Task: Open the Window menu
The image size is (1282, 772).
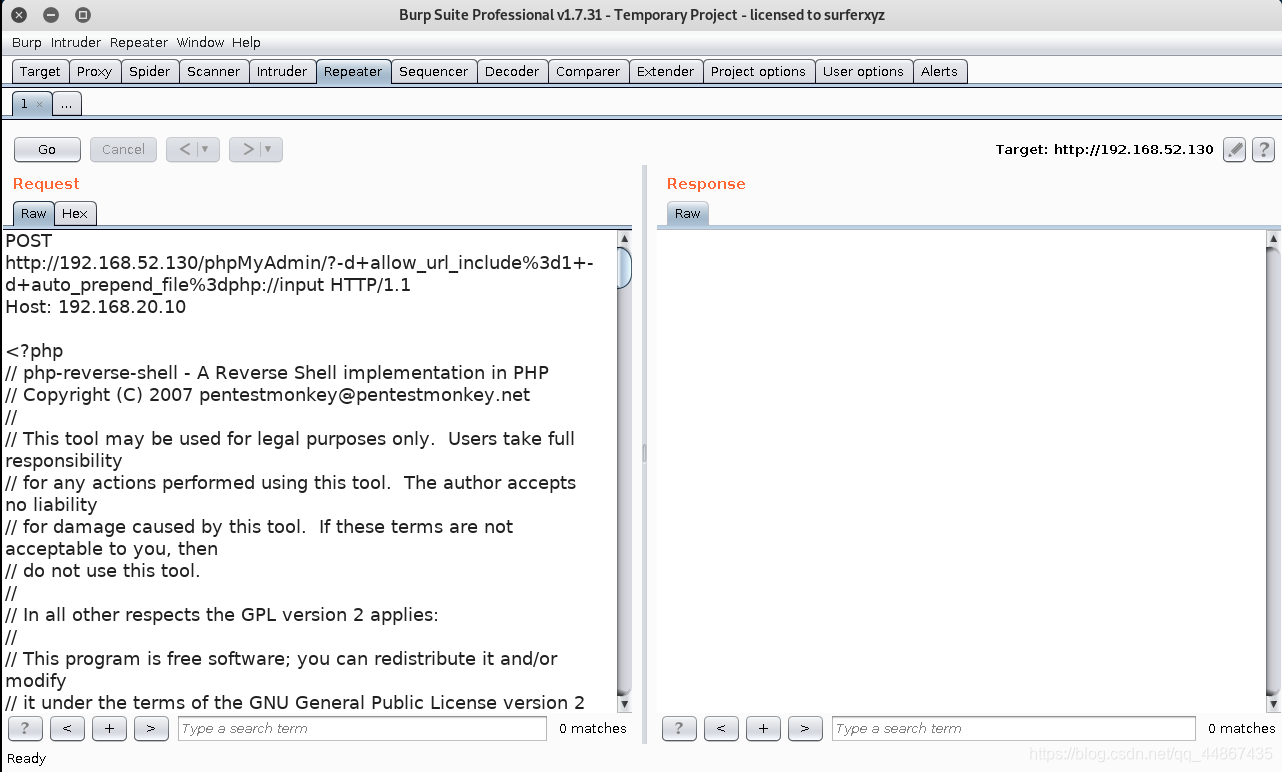Action: [x=200, y=42]
